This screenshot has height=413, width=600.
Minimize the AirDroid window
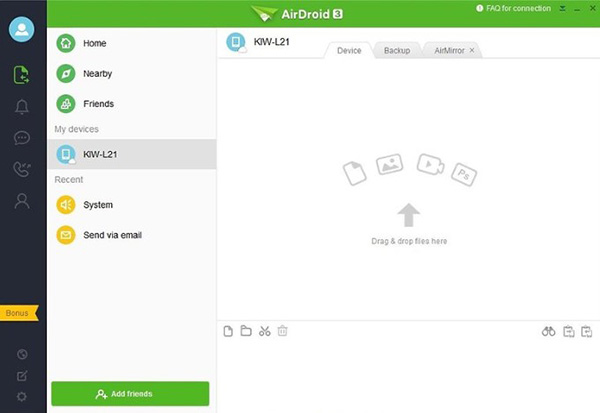click(577, 9)
